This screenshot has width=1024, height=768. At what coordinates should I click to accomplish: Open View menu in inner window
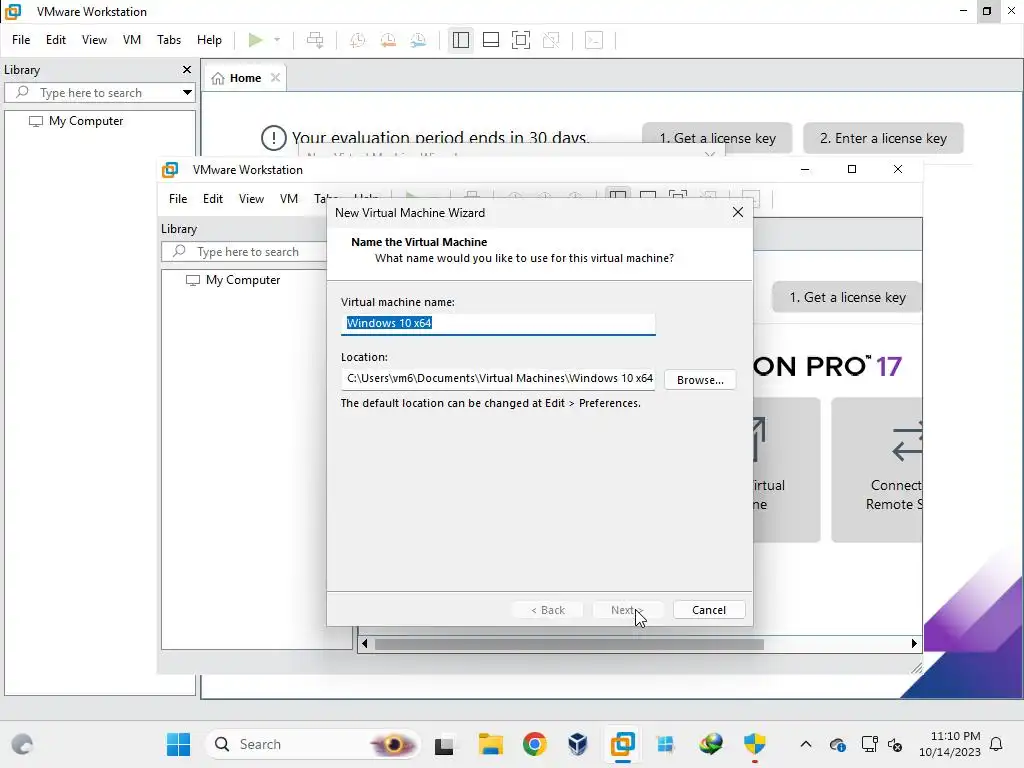click(x=251, y=199)
